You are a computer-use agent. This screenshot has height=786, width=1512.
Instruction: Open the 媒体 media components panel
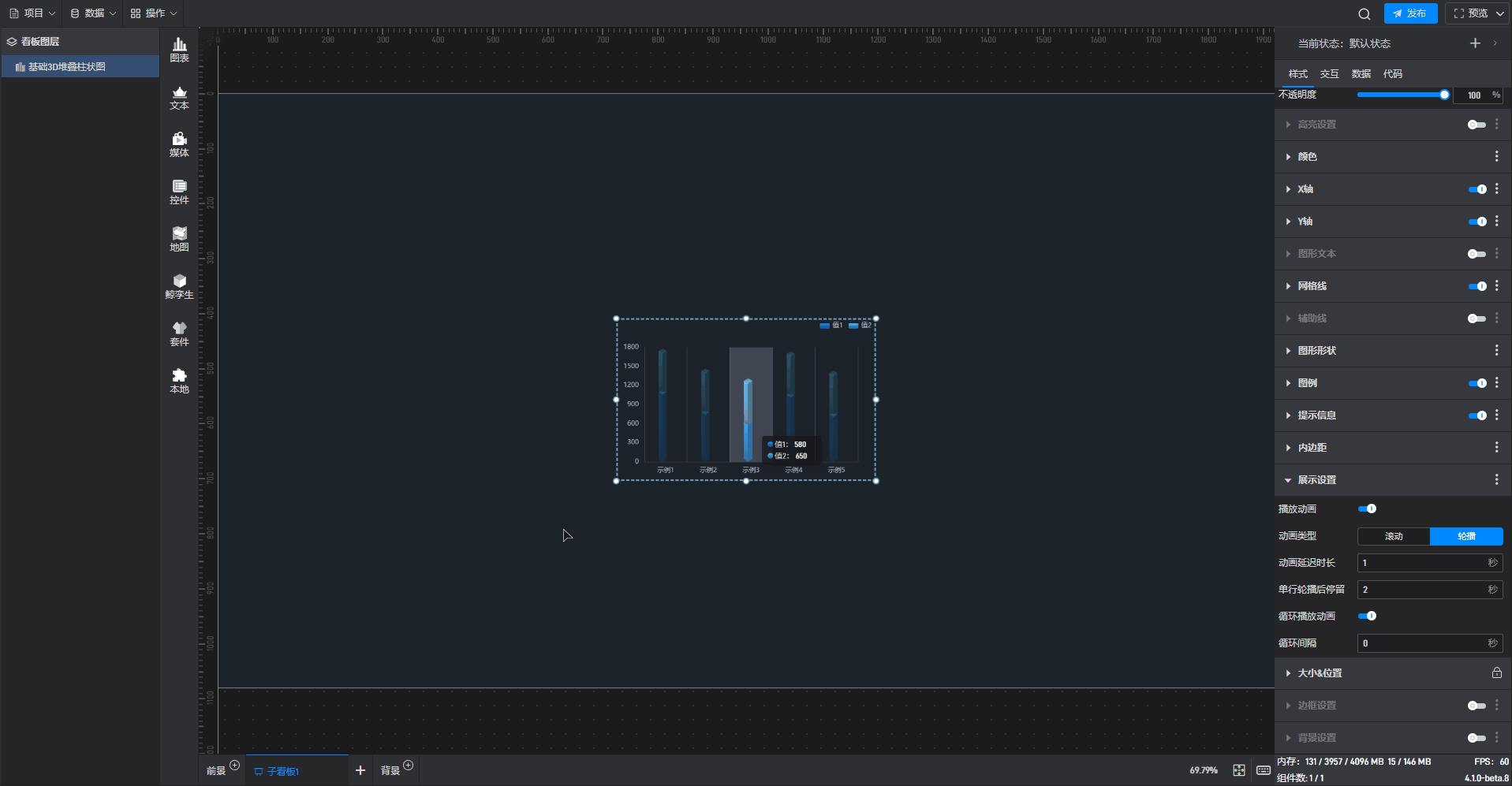pos(179,145)
